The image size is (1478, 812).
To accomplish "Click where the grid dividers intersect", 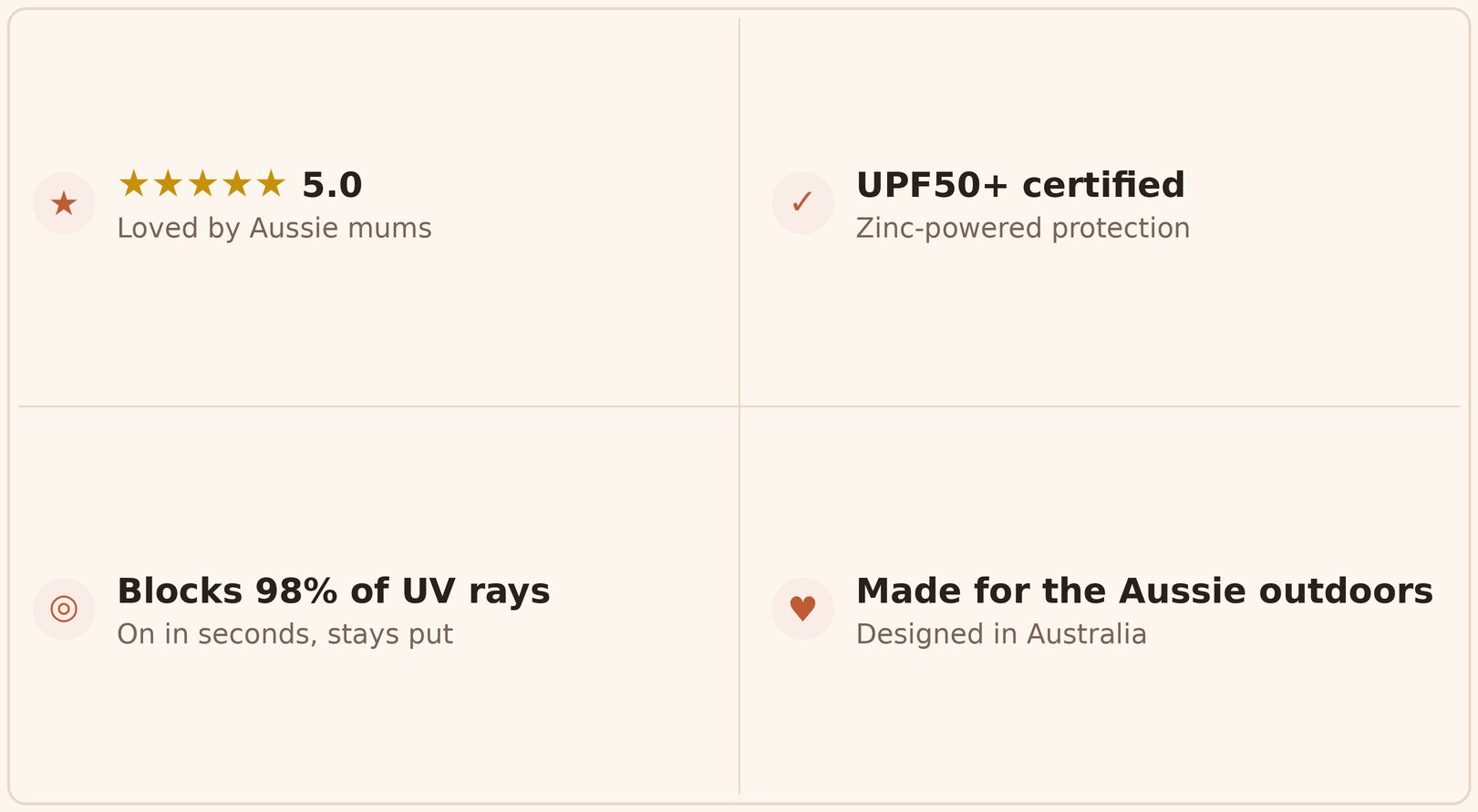I will click(x=739, y=406).
